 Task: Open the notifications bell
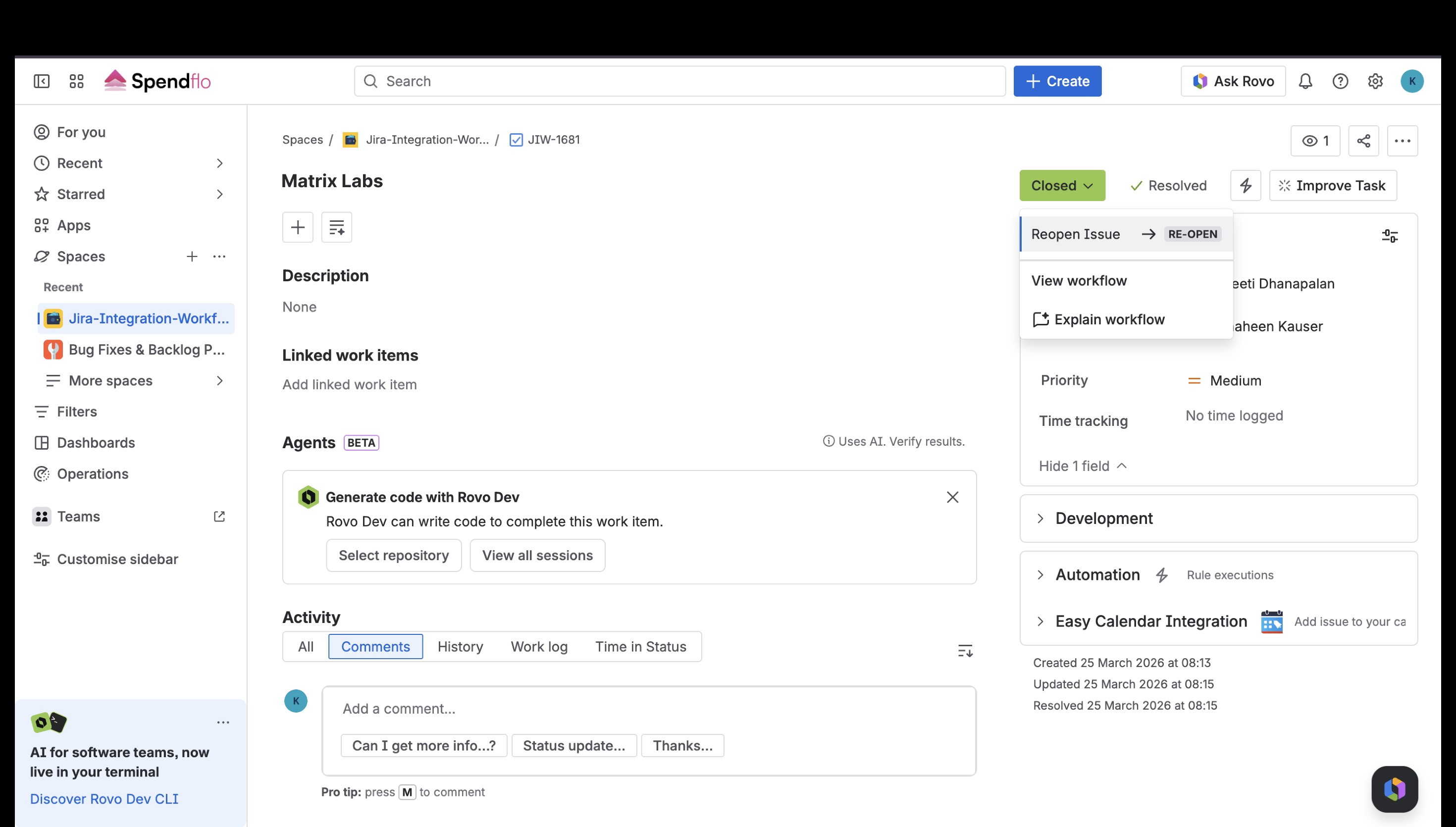click(1305, 81)
